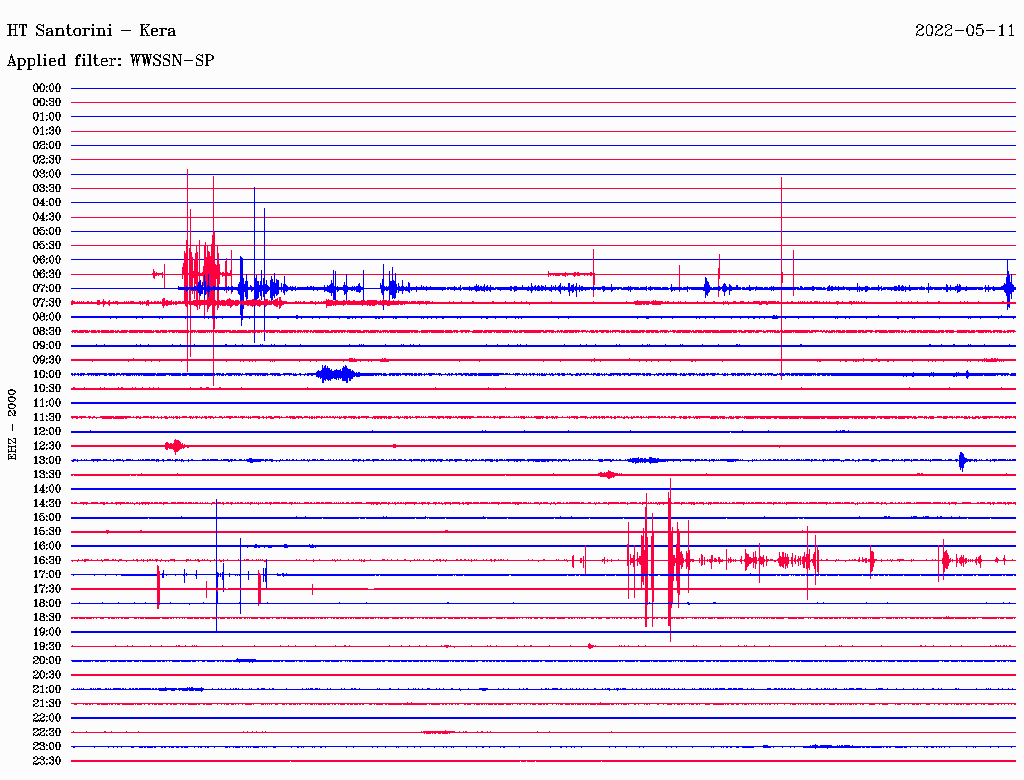The image size is (1024, 780).
Task: Select the 10:00 time label
Action: click(47, 374)
